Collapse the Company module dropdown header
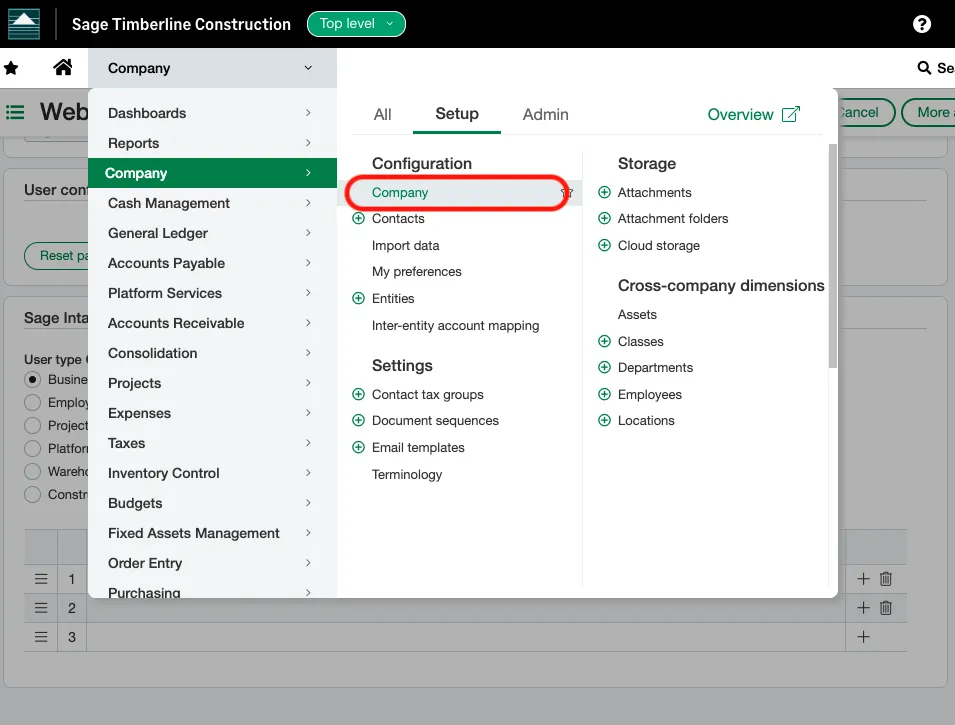 point(212,68)
